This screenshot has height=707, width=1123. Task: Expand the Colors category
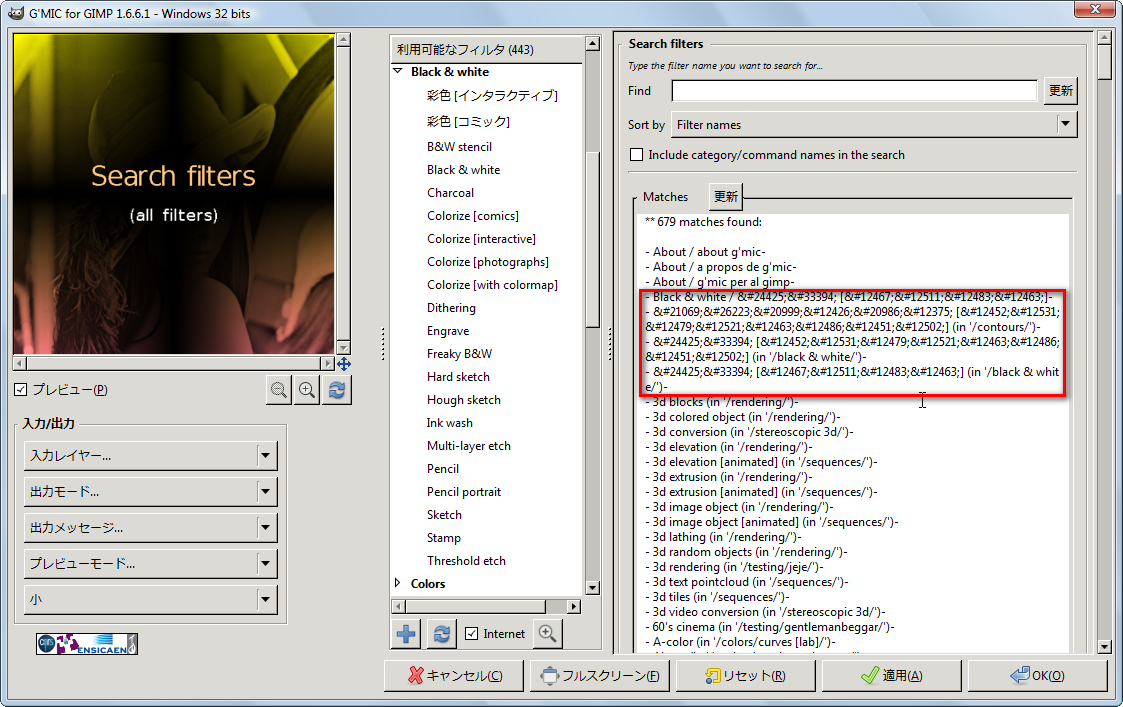(x=397, y=583)
